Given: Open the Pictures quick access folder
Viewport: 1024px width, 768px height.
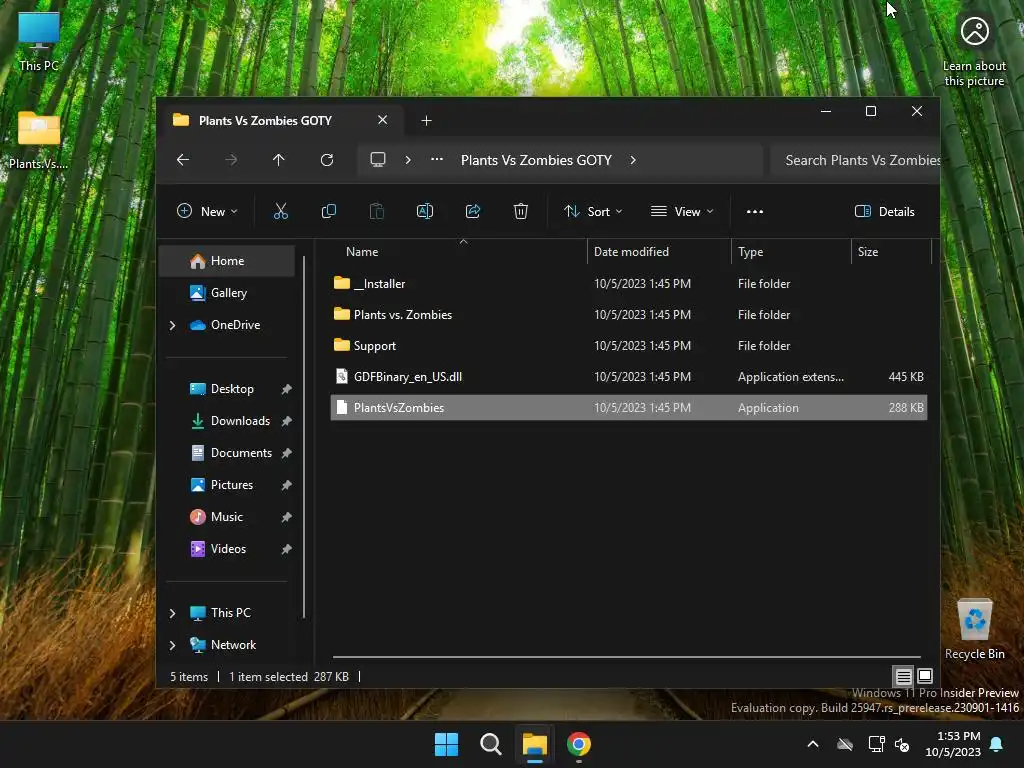Looking at the screenshot, I should coord(227,485).
